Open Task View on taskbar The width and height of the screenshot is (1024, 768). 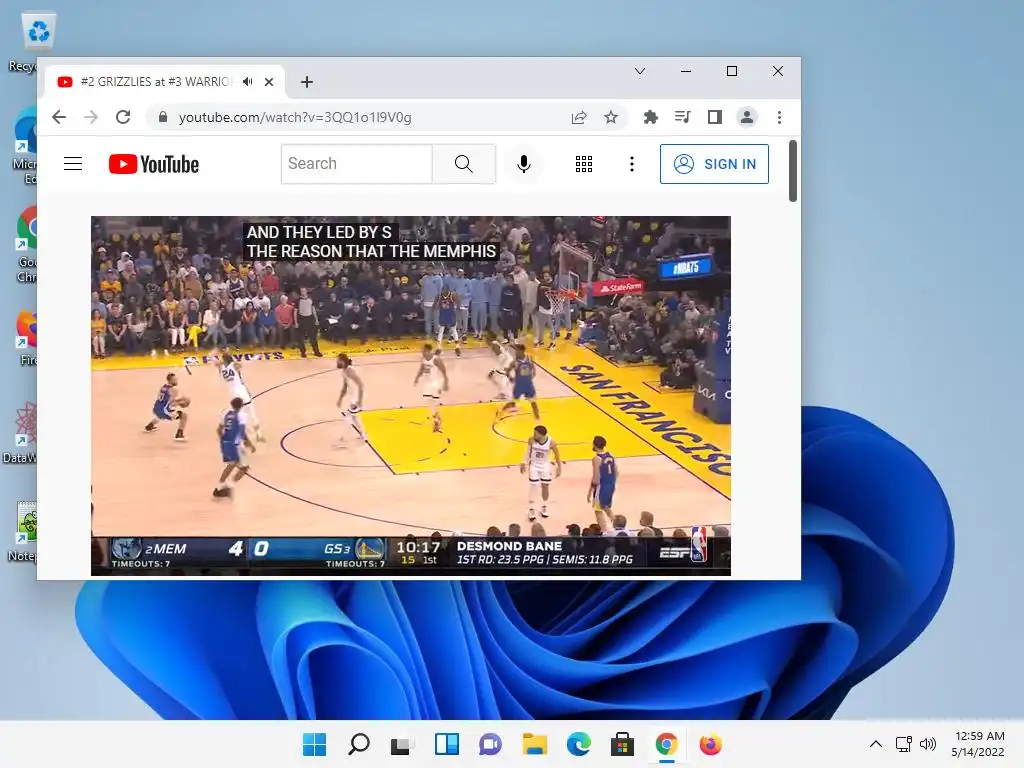[402, 744]
